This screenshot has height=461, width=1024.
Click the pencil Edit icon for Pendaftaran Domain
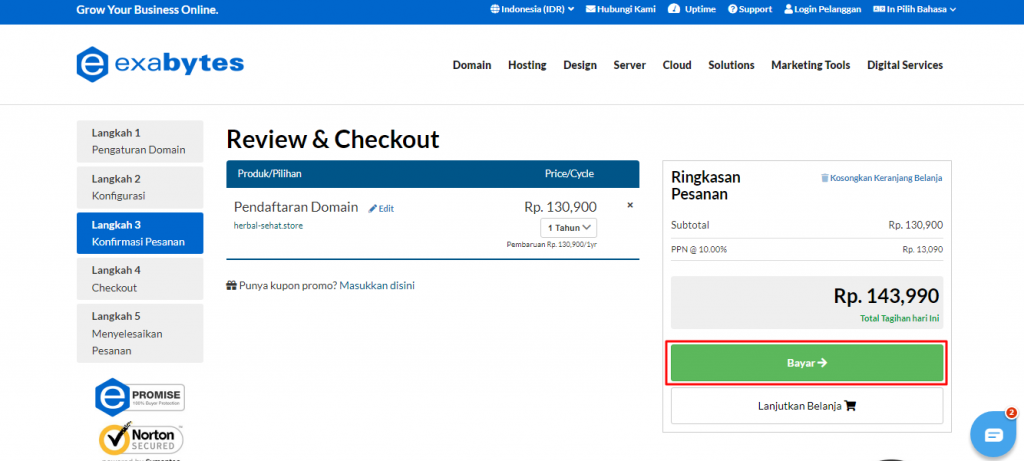[373, 208]
